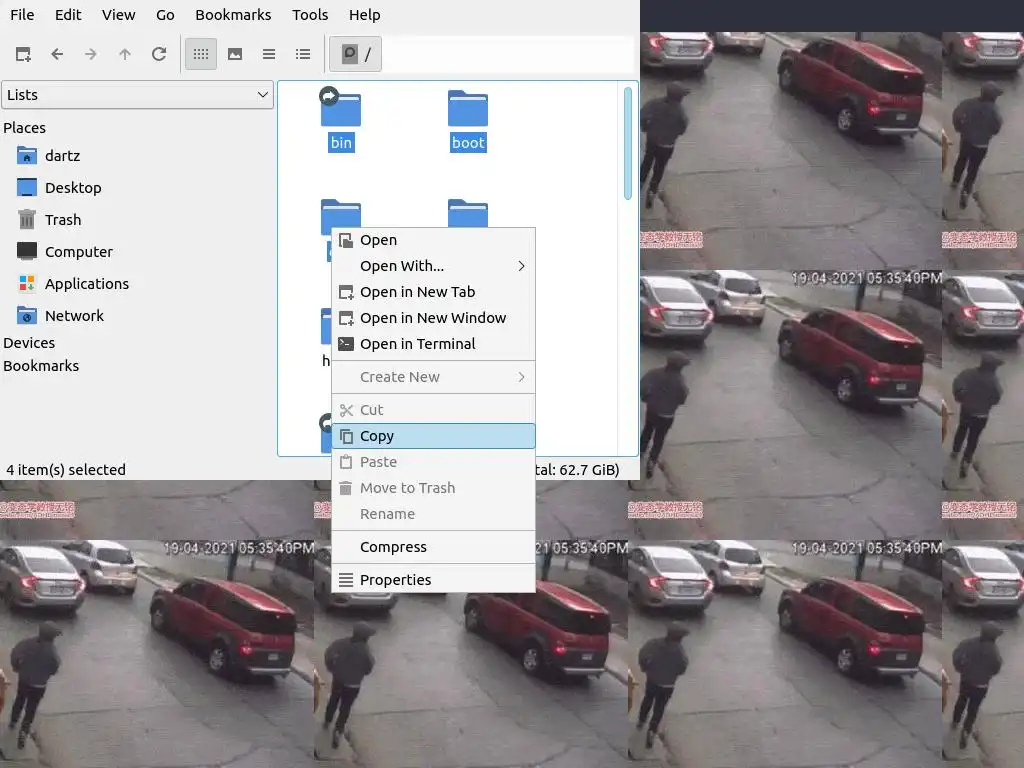The height and width of the screenshot is (768, 1024).
Task: Choose Move to Trash
Action: click(x=434, y=488)
